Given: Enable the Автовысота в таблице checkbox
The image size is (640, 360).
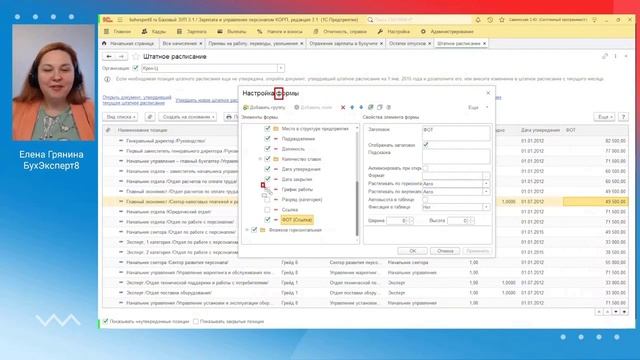Looking at the screenshot, I should [426, 200].
